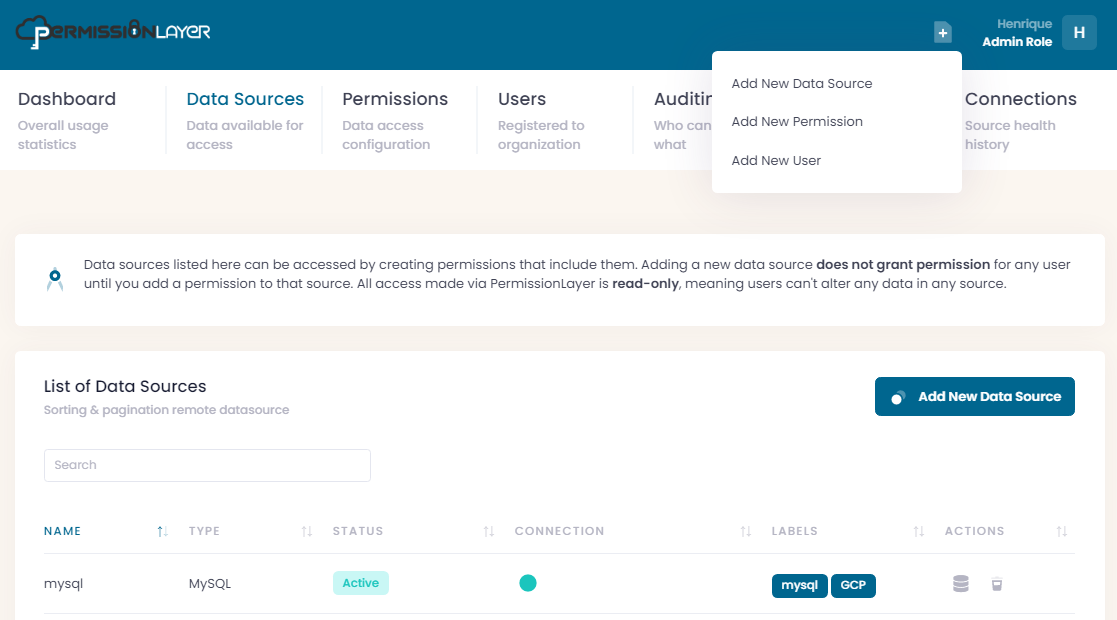The image size is (1117, 620).
Task: Choose Add New Permission from dropdown menu
Action: (796, 122)
